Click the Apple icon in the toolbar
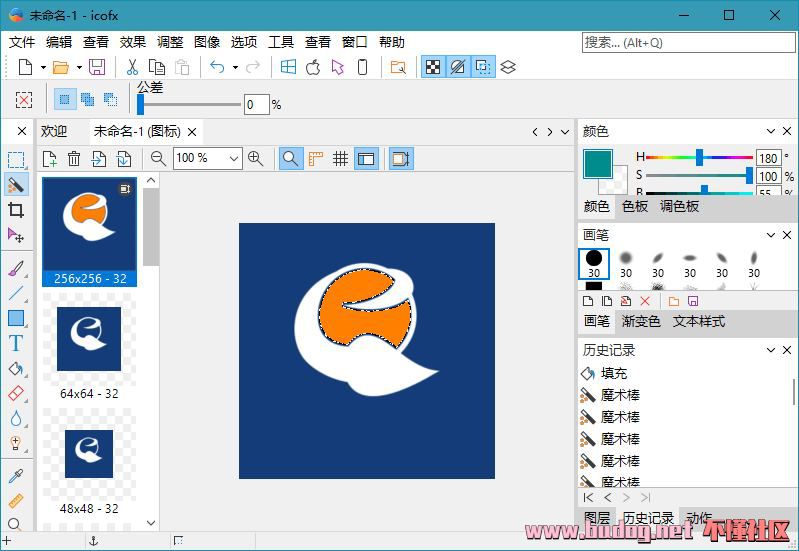Image resolution: width=799 pixels, height=551 pixels. click(x=313, y=67)
